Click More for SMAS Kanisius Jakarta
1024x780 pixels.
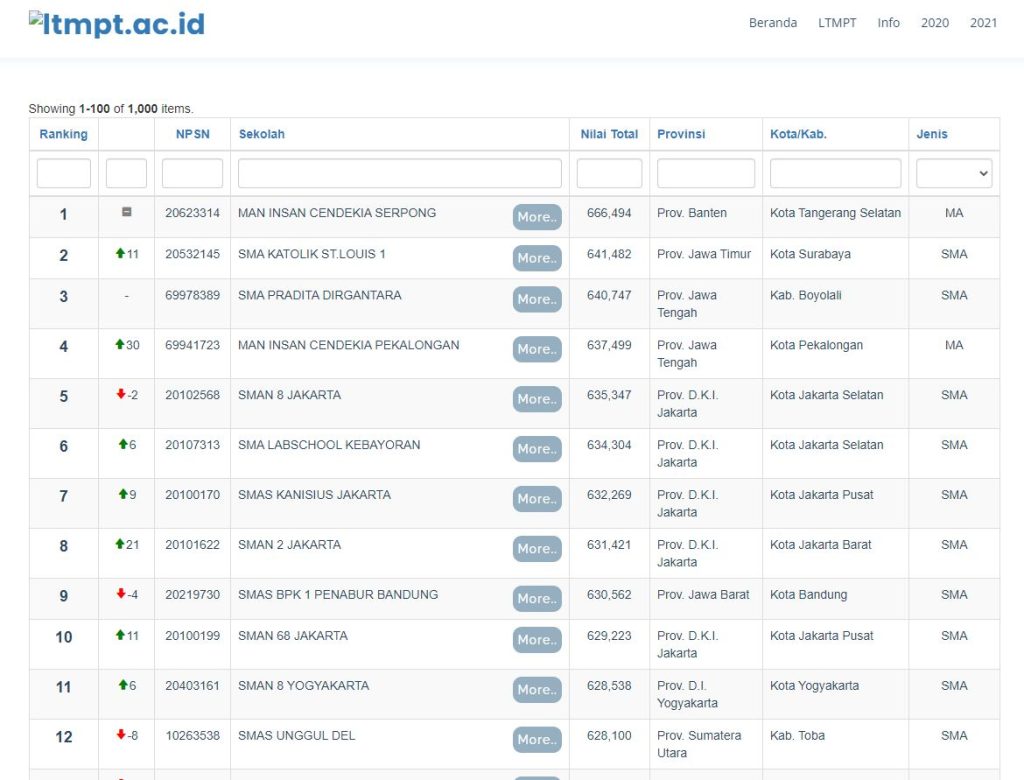pos(537,498)
